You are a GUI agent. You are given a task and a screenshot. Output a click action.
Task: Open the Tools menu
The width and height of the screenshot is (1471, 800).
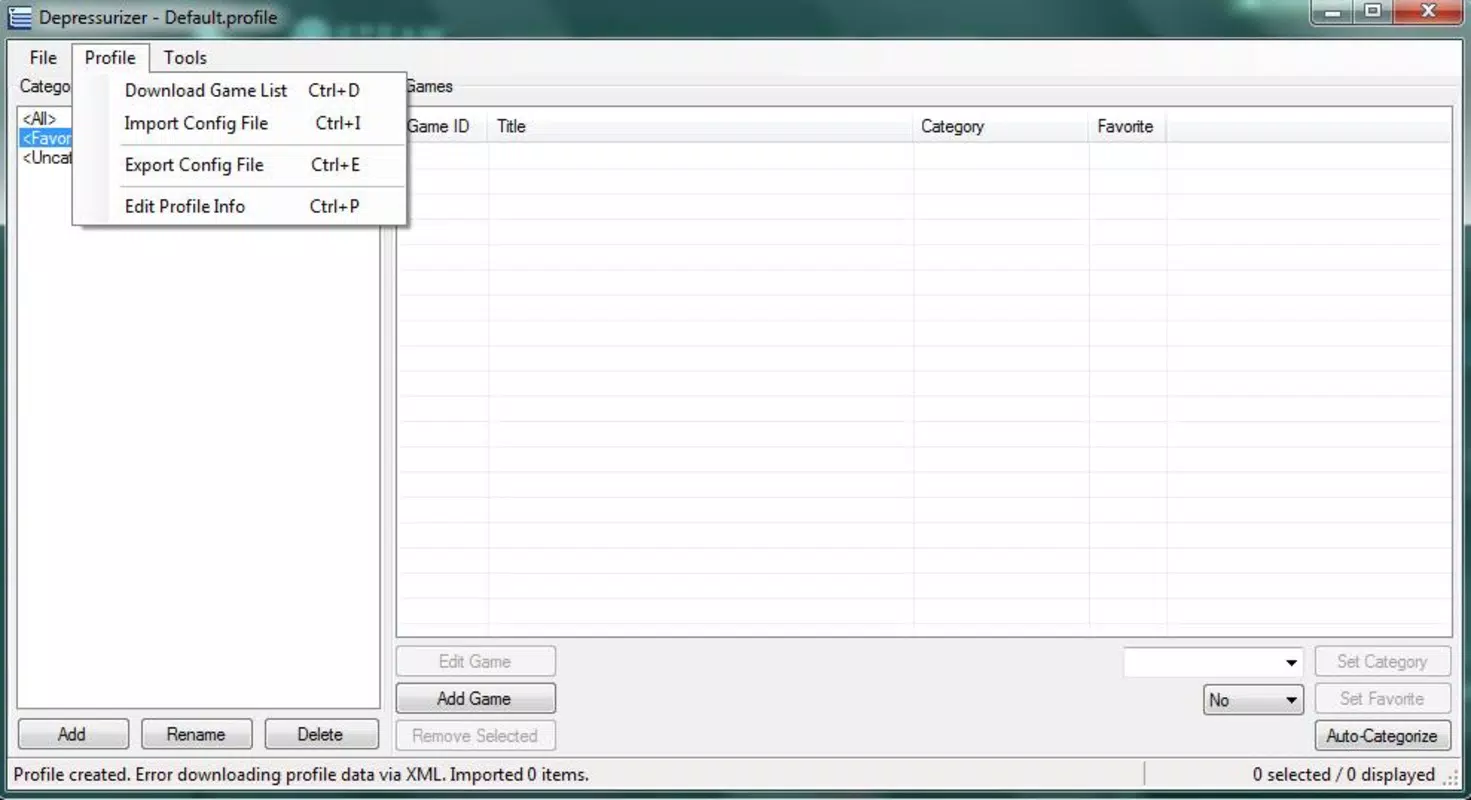185,57
